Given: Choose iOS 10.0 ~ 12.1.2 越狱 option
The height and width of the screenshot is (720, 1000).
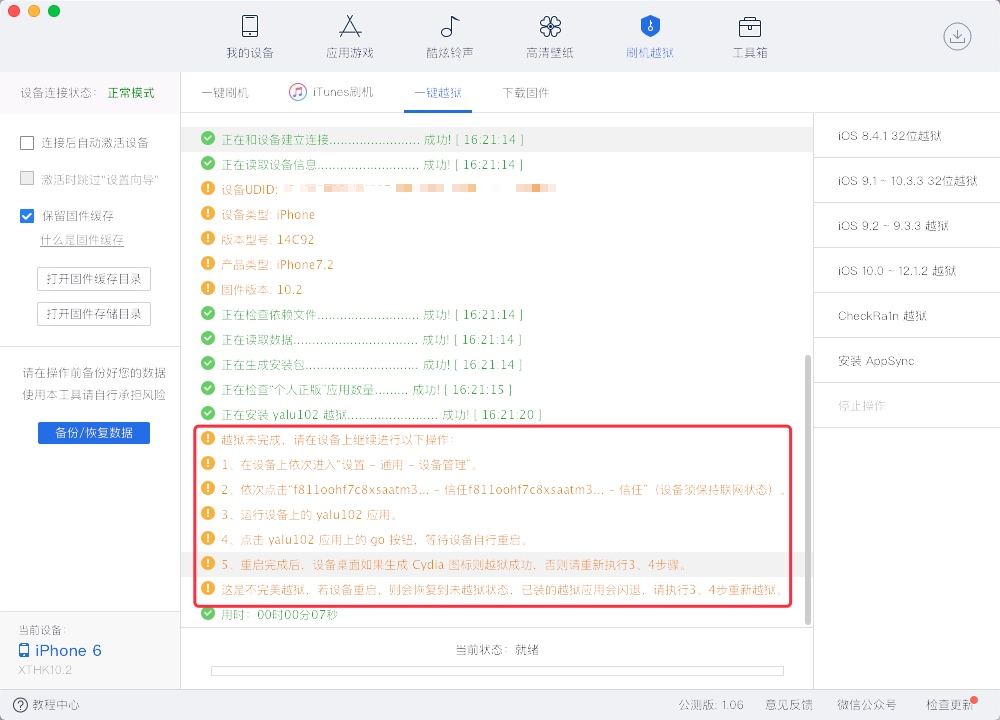Looking at the screenshot, I should click(x=907, y=271).
